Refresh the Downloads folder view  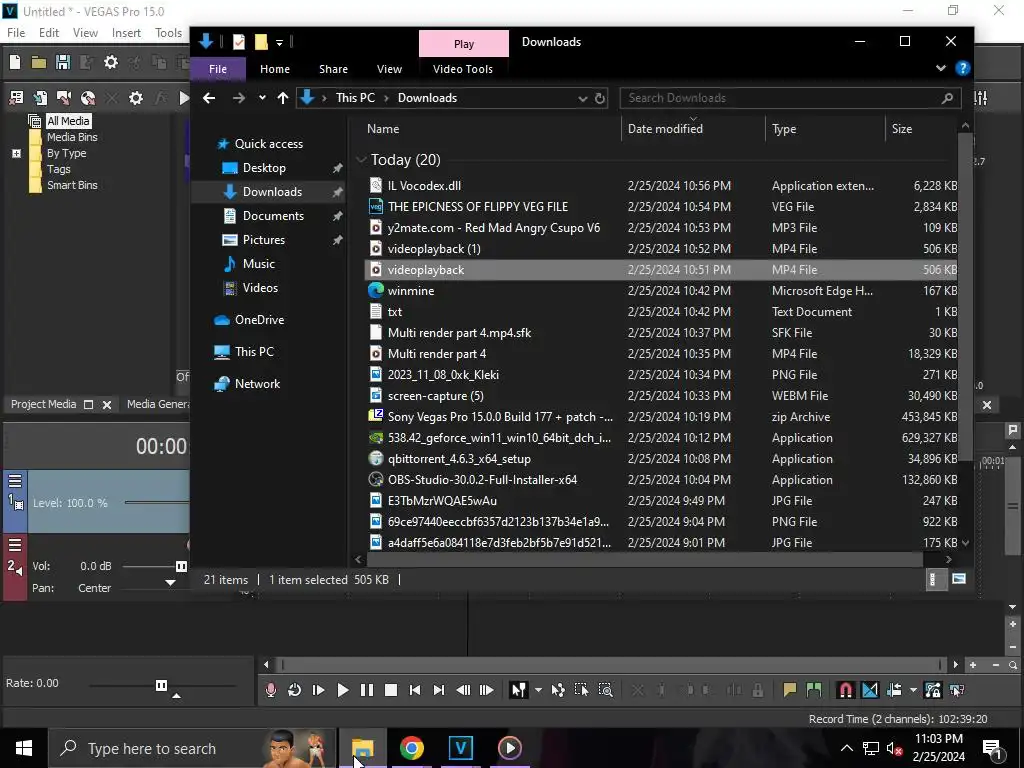tap(600, 99)
